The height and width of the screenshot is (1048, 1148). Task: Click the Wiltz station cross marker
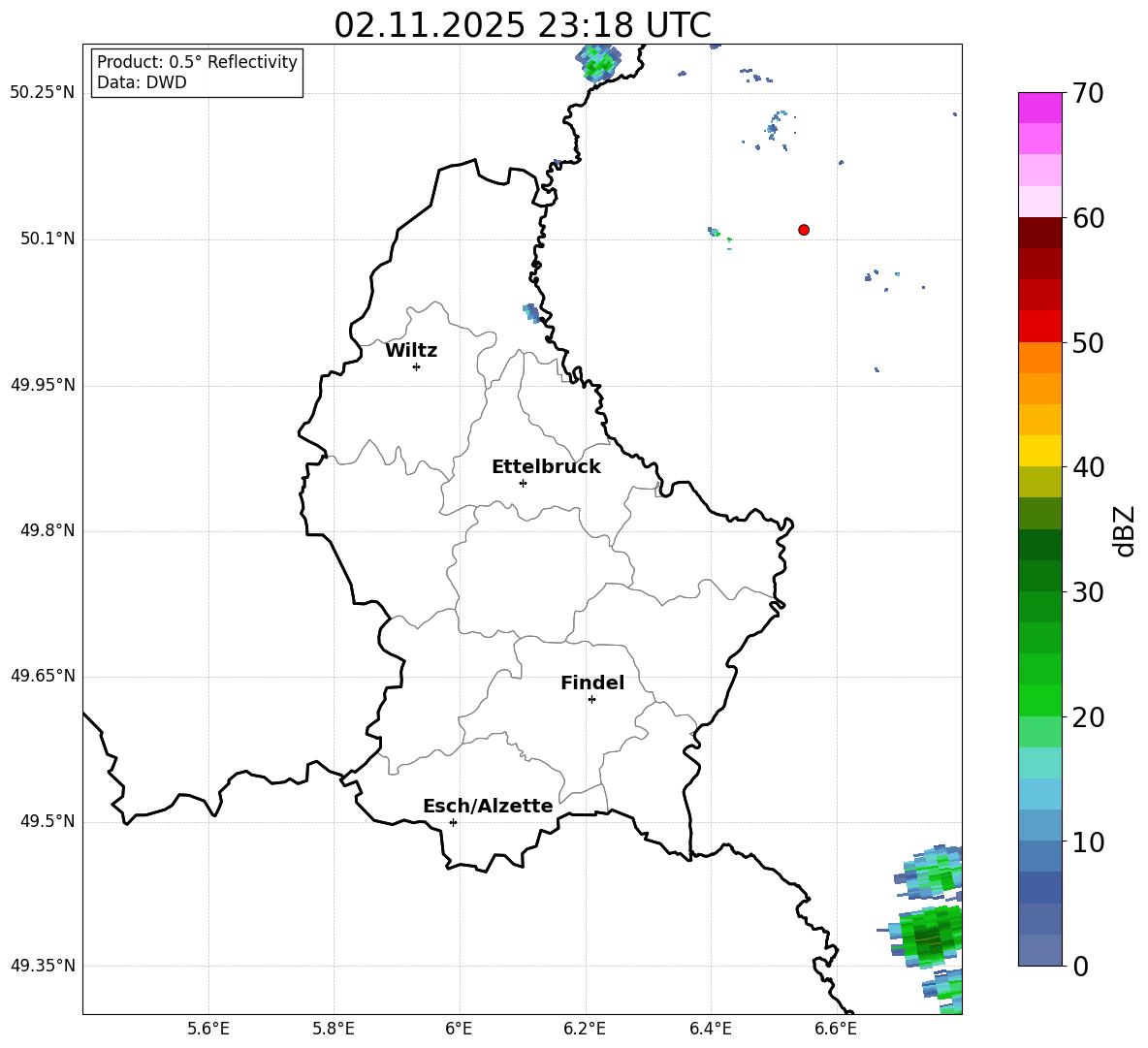pyautogui.click(x=416, y=366)
